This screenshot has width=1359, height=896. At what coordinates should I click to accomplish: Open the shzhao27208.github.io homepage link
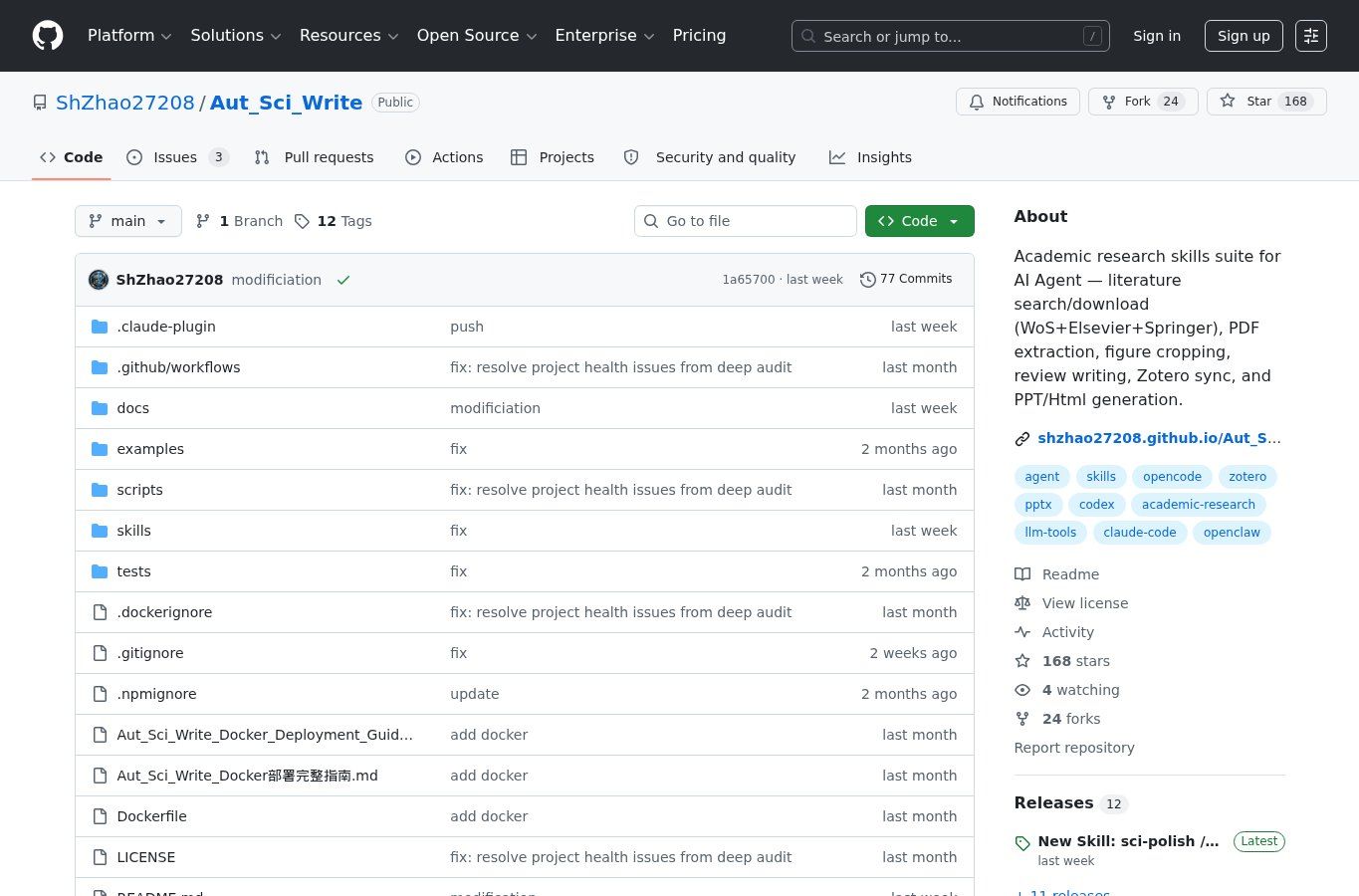(1159, 439)
